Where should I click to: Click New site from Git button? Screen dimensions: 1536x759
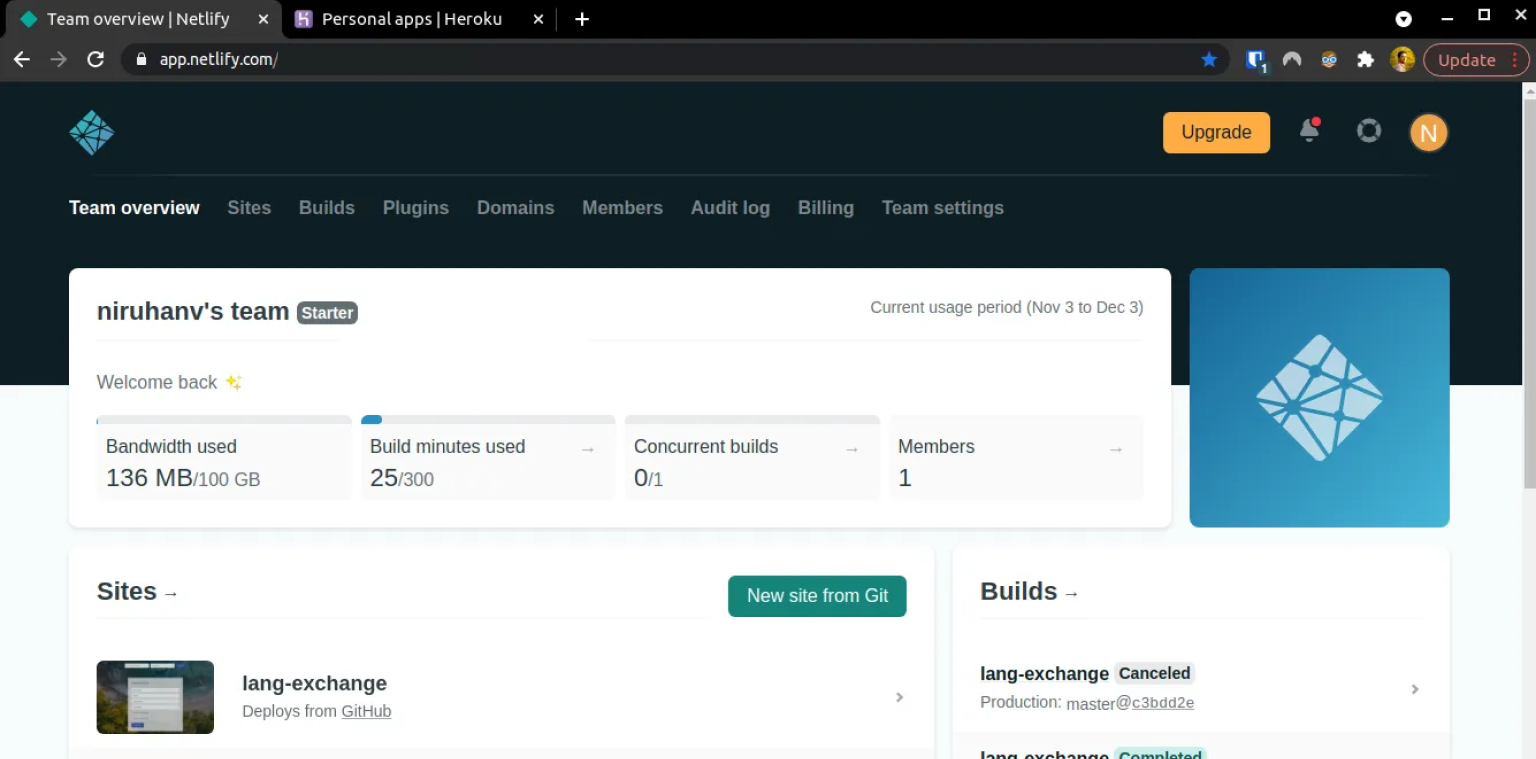click(817, 596)
